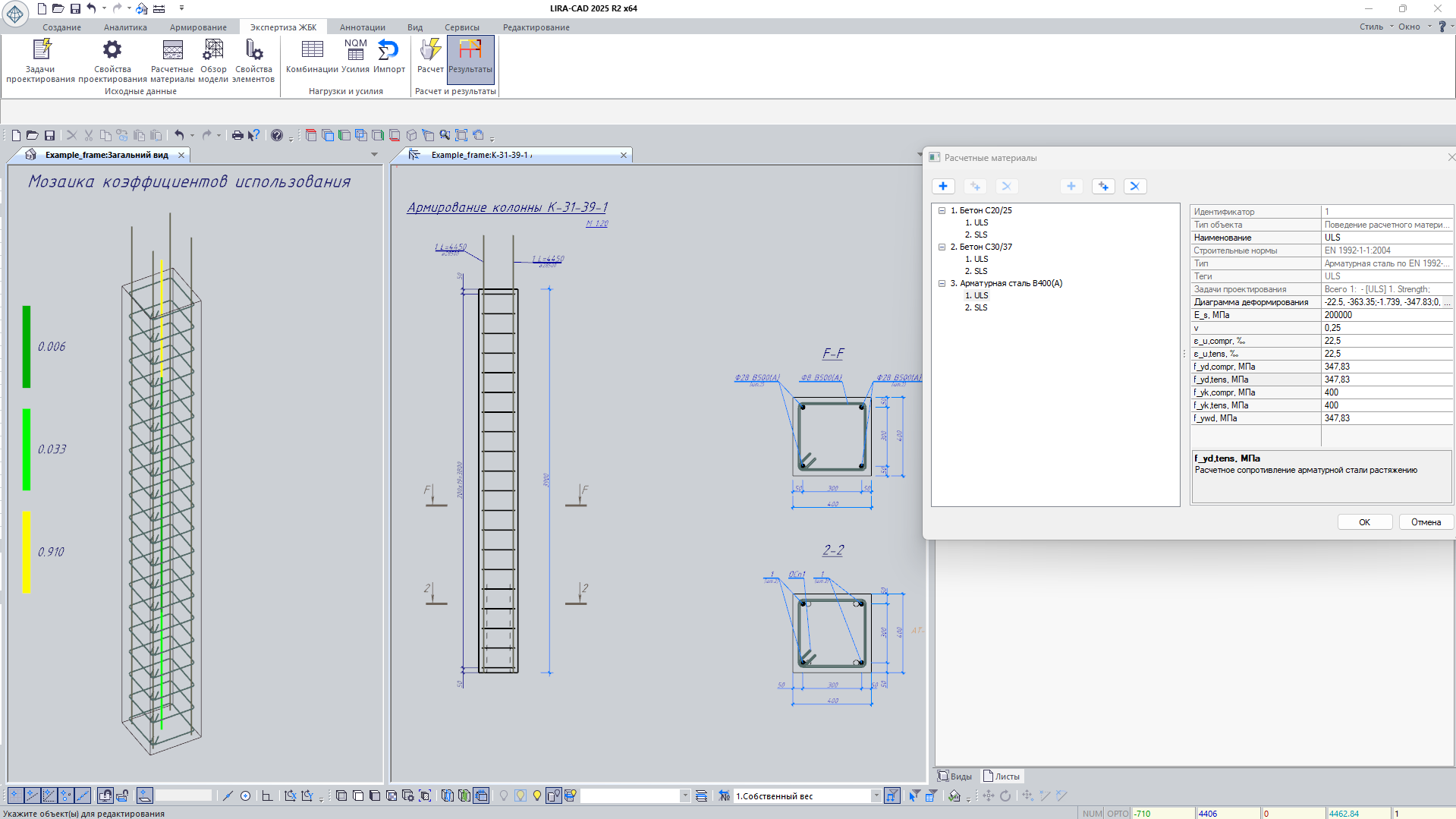Click the blue plus add material button
This screenshot has height=819, width=1456.
943,187
